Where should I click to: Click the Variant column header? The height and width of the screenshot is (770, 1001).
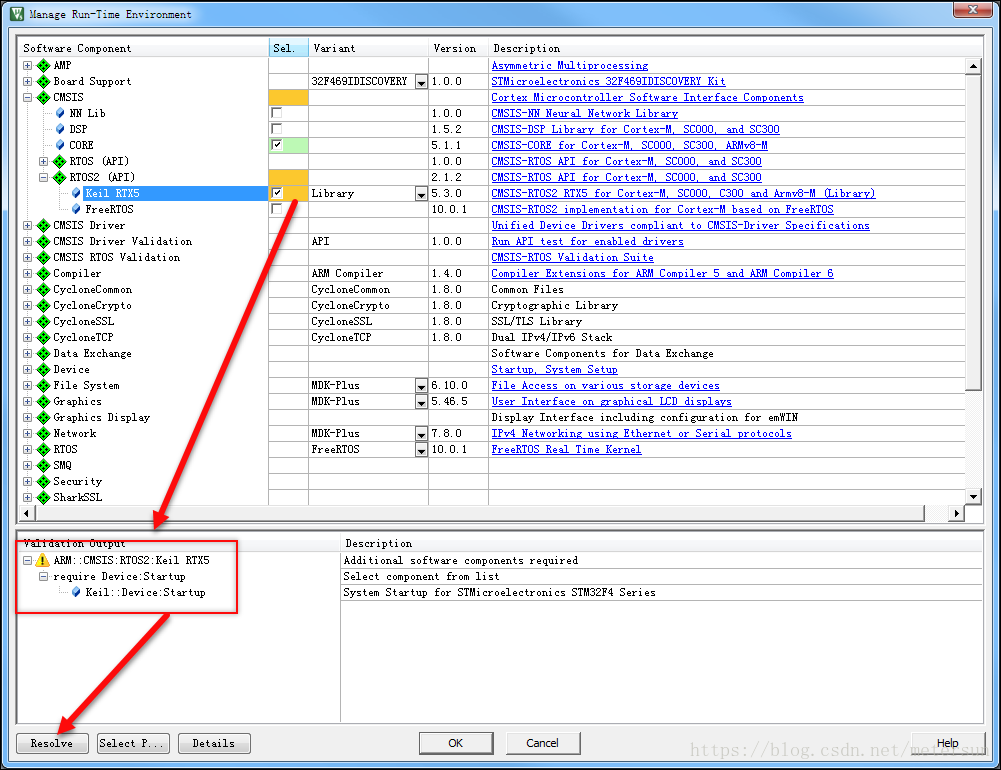(368, 48)
